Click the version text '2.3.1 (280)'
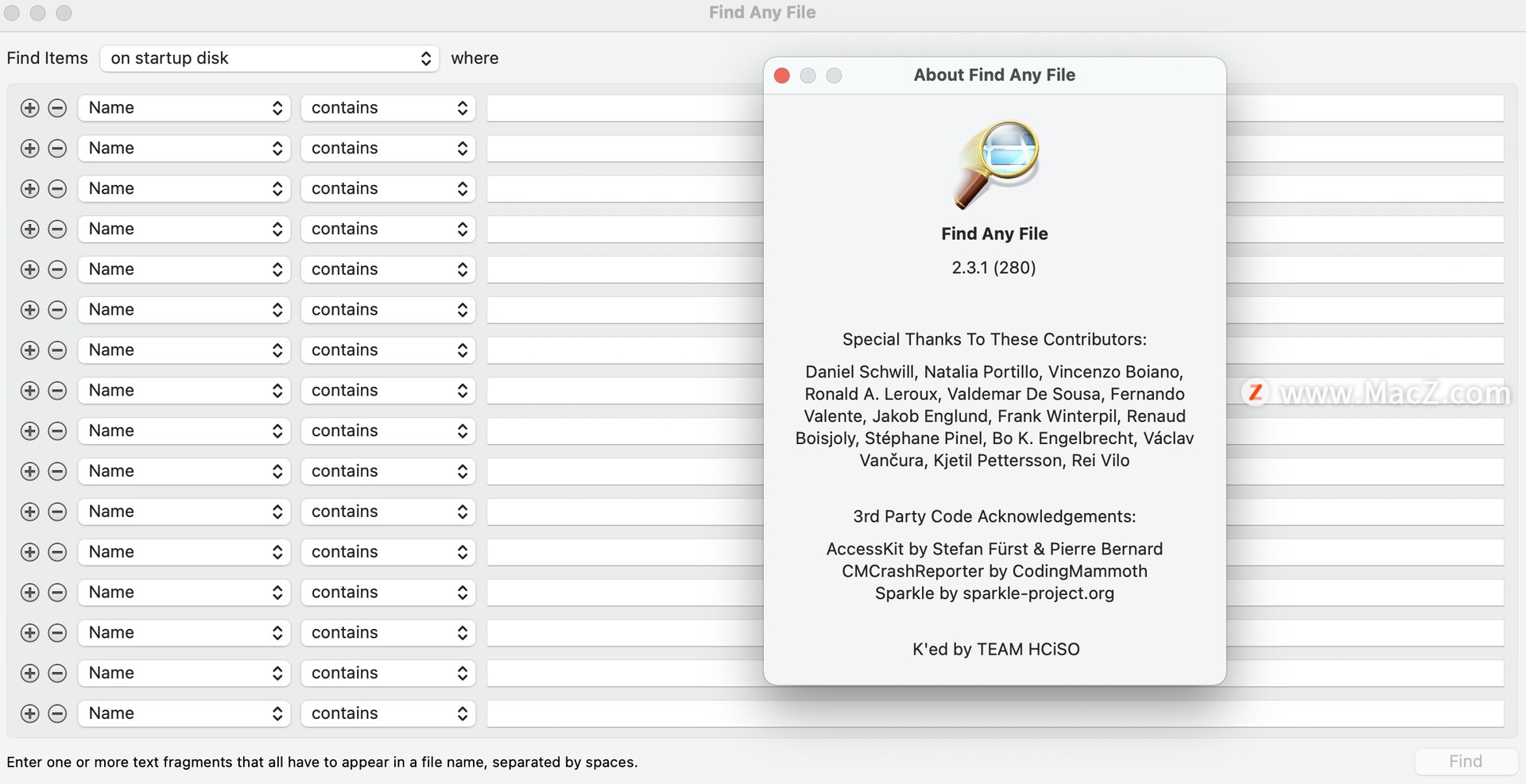Viewport: 1526px width, 784px height. (x=994, y=268)
